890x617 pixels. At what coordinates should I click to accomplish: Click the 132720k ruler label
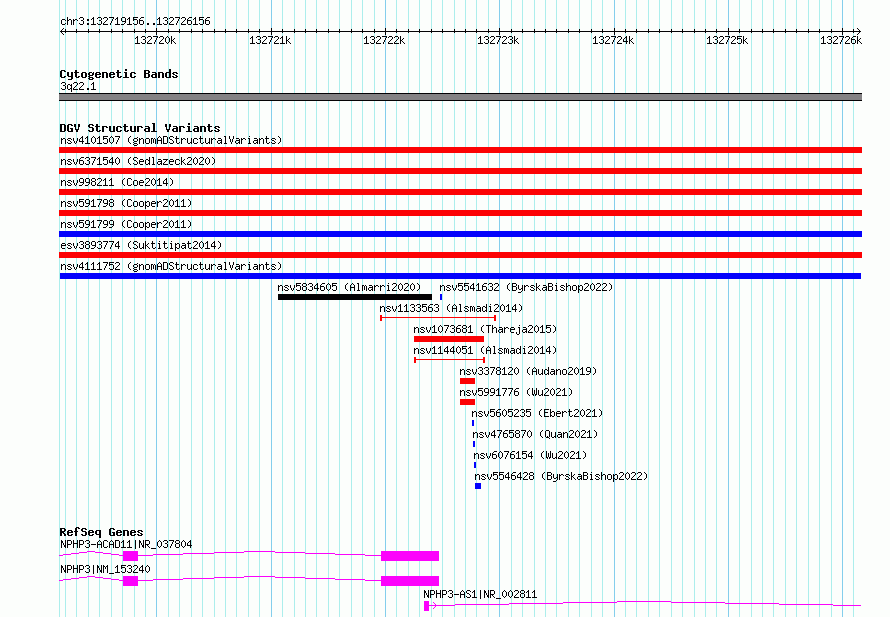click(155, 40)
